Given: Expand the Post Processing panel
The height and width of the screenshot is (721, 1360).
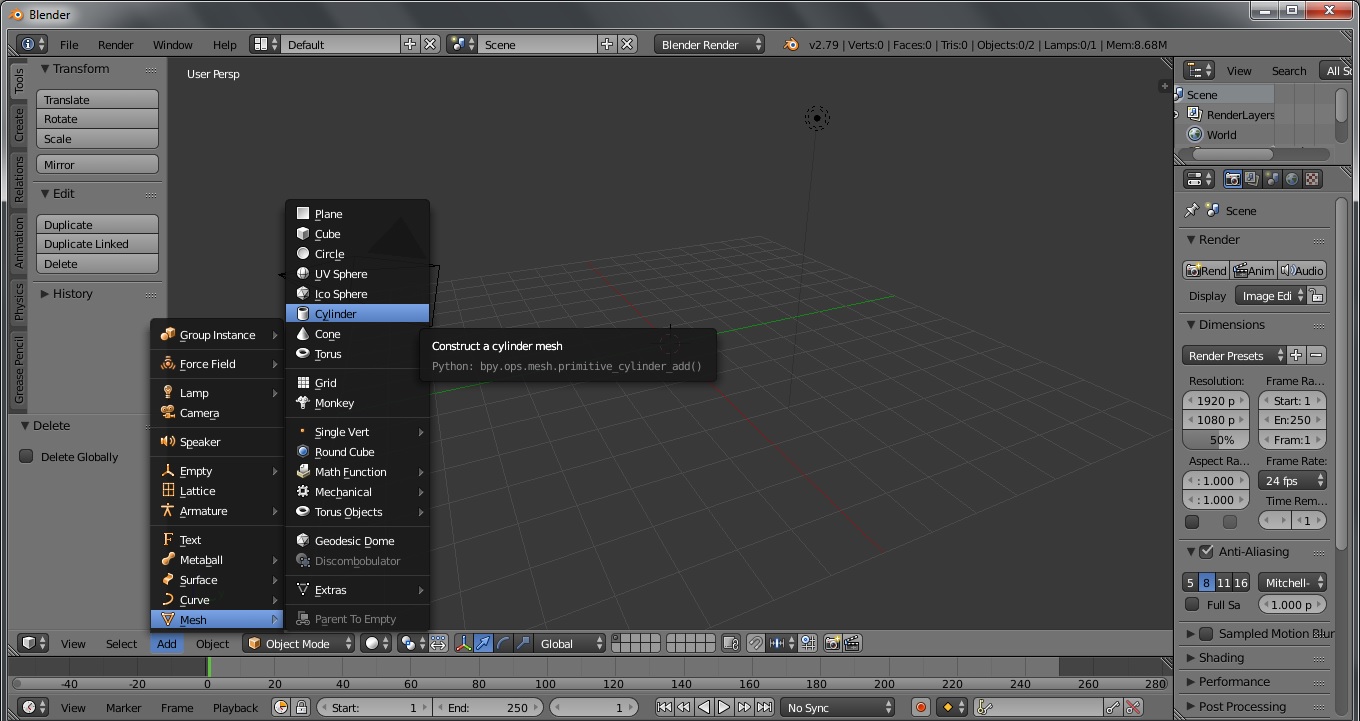Looking at the screenshot, I should (1242, 706).
